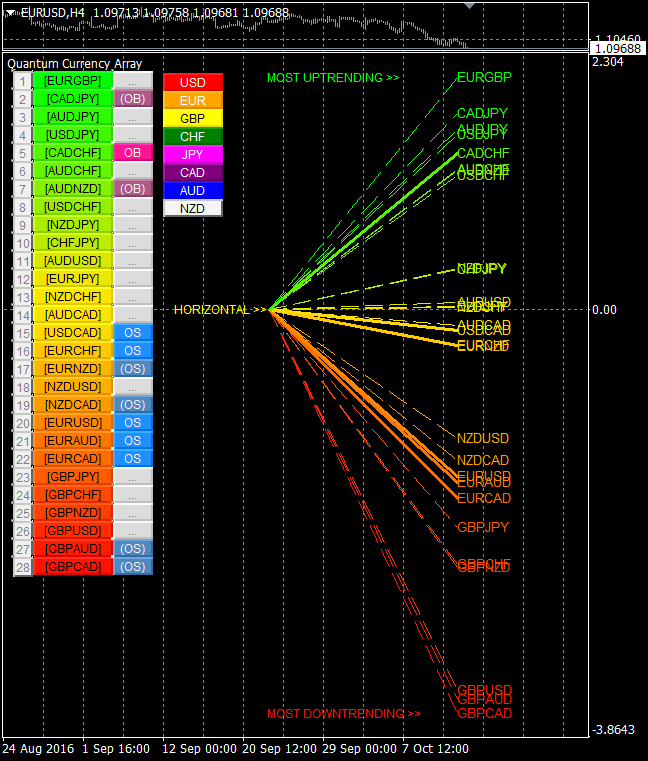Click the NZD currency filter button
The image size is (648, 761).
193,208
